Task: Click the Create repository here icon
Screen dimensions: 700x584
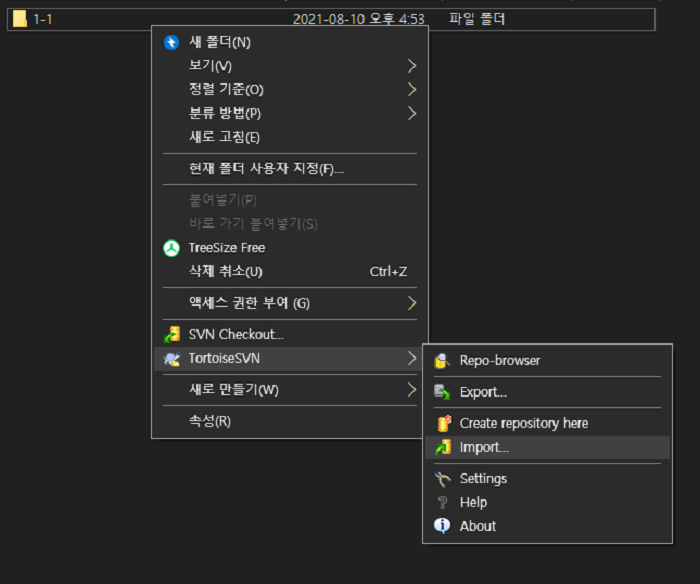Action: click(444, 423)
